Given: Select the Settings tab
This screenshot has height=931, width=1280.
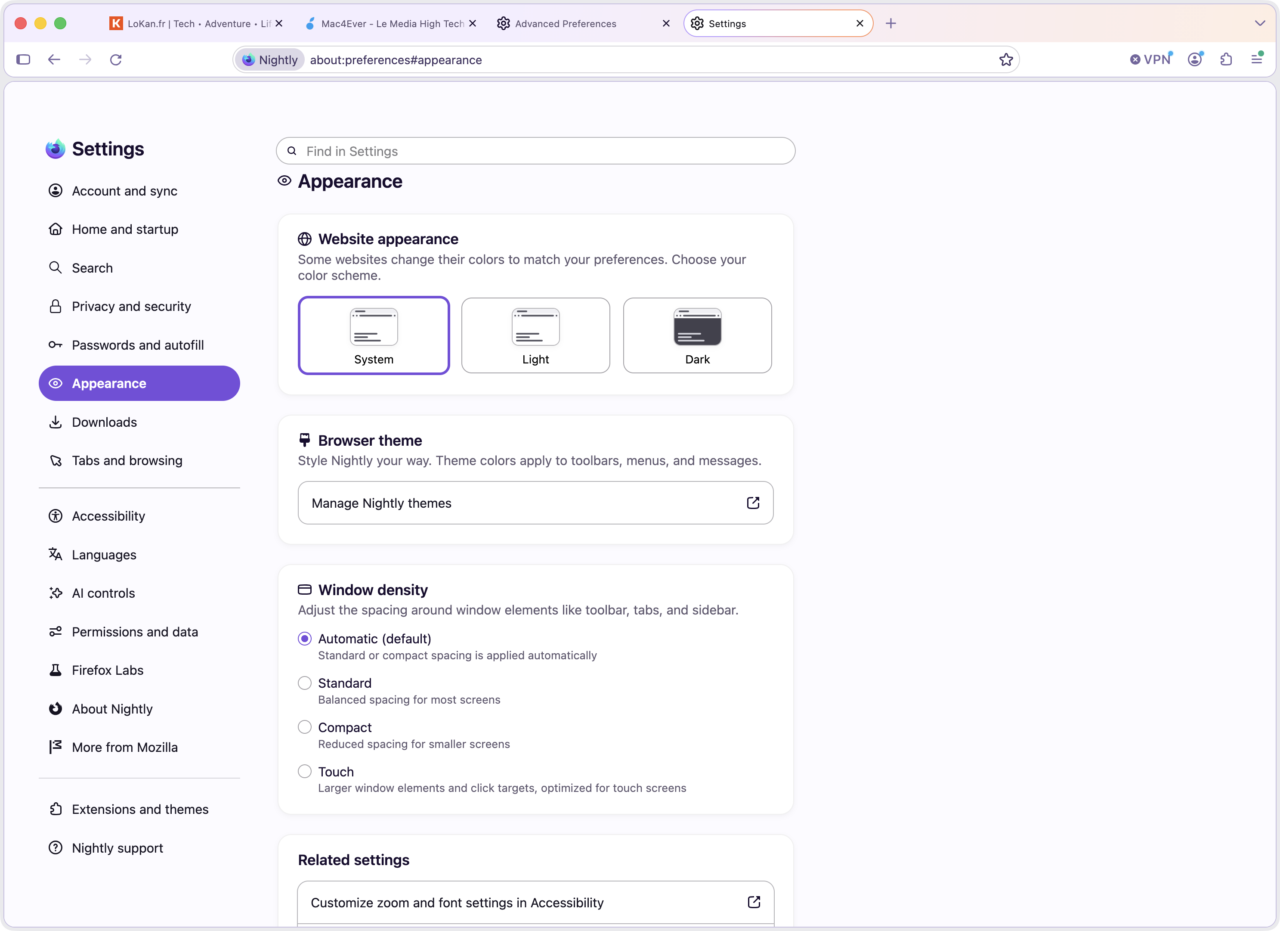Looking at the screenshot, I should [x=778, y=23].
